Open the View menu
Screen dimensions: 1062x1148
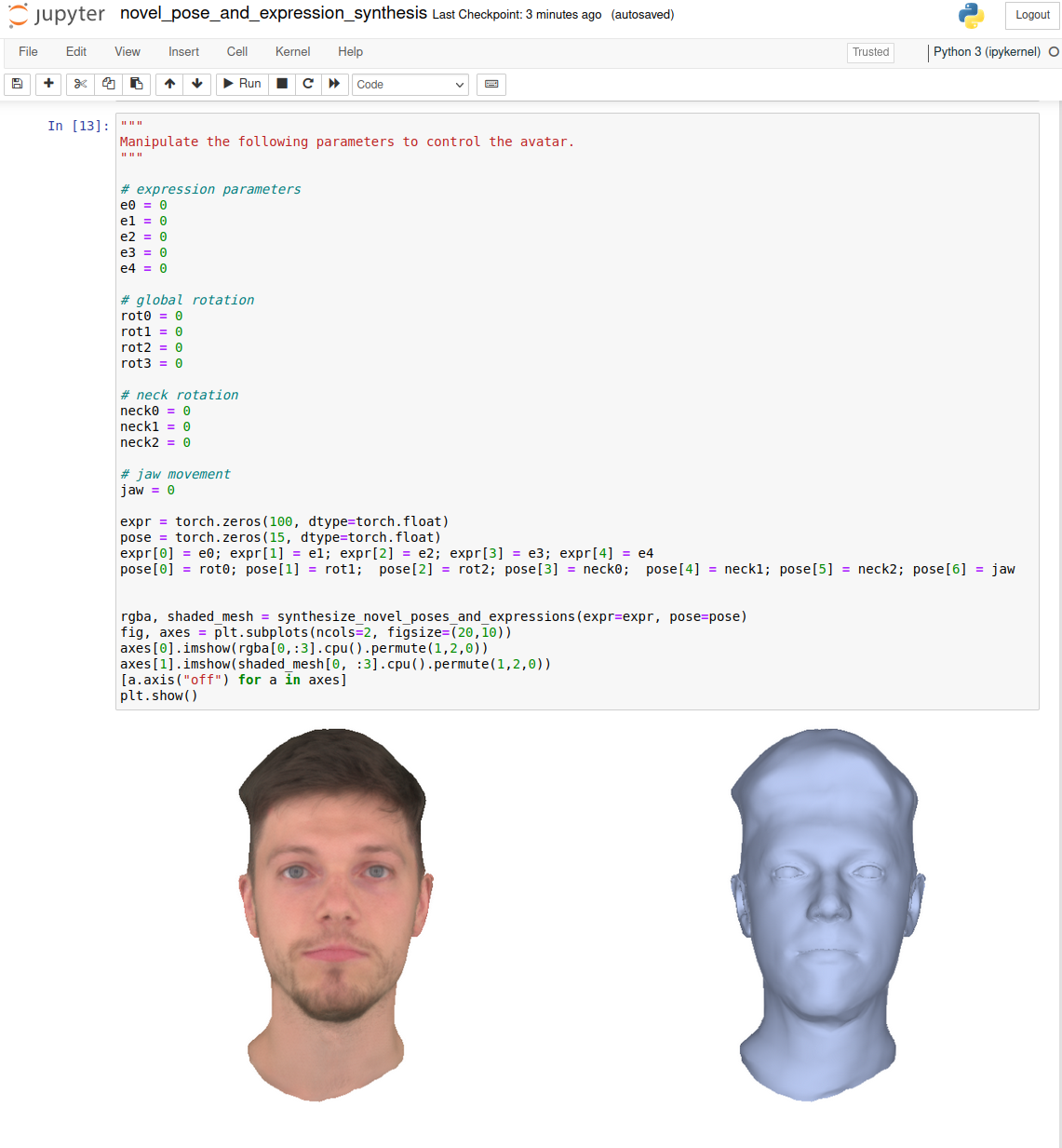pos(128,52)
